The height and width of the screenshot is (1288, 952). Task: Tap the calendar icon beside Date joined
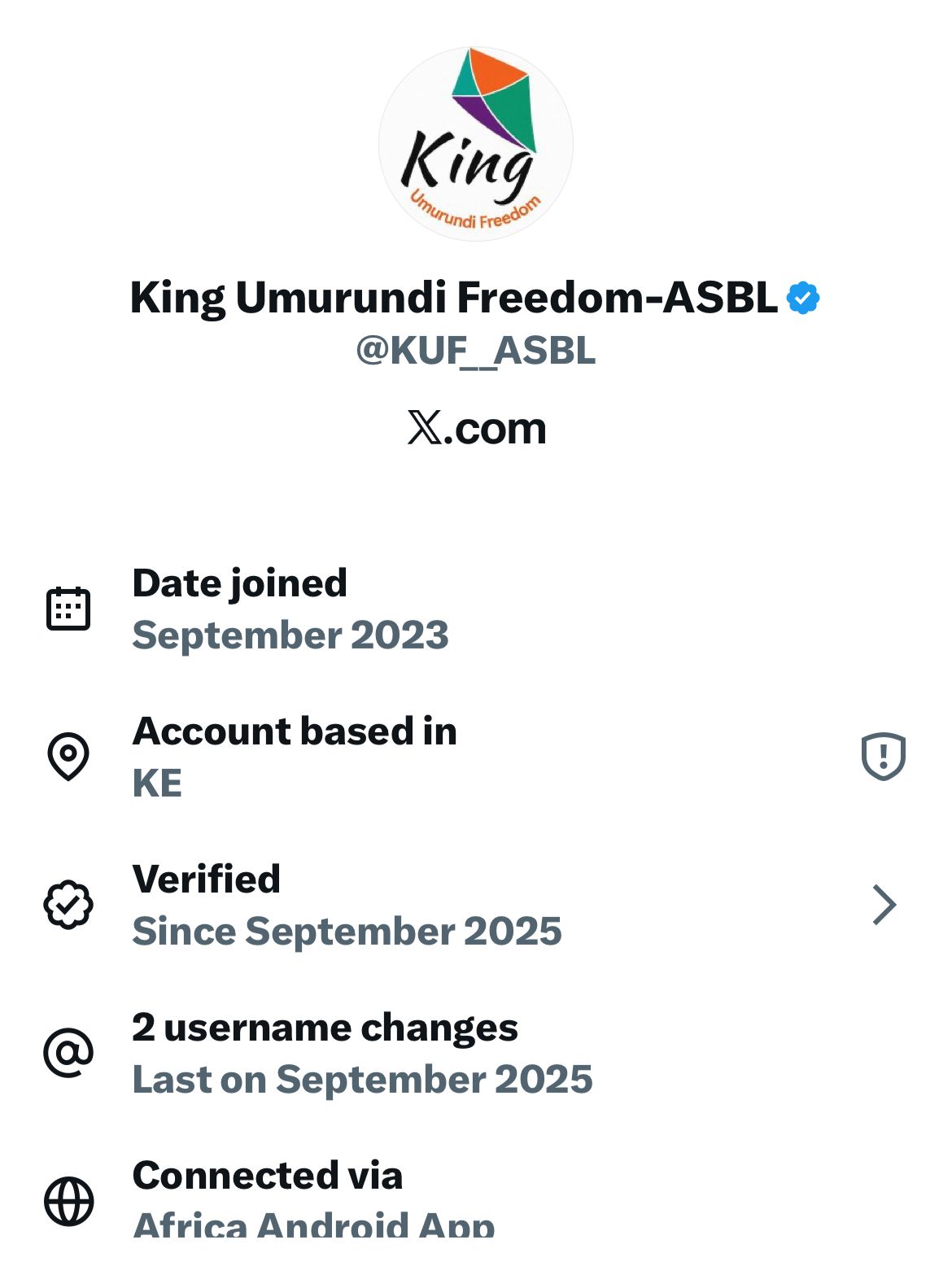[68, 609]
